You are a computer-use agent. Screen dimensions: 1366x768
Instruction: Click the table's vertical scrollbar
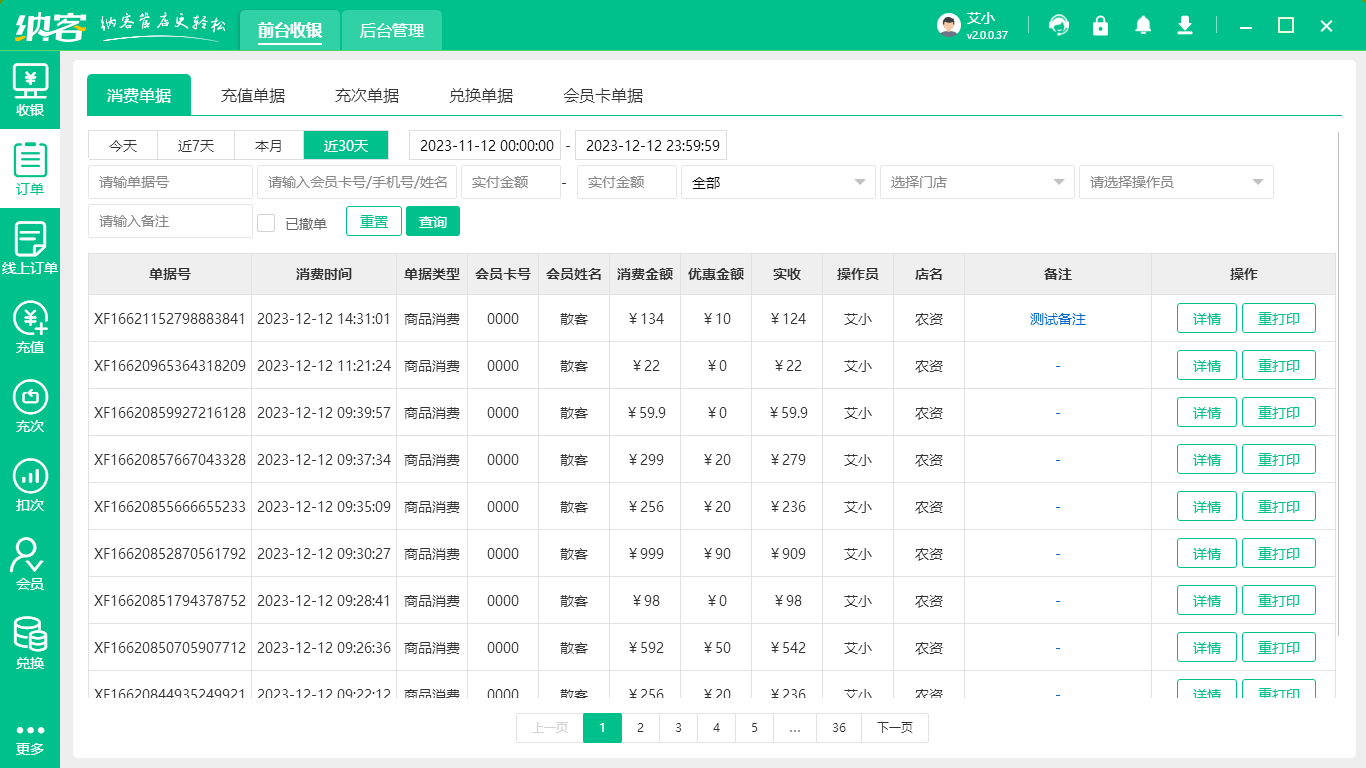[x=1339, y=385]
